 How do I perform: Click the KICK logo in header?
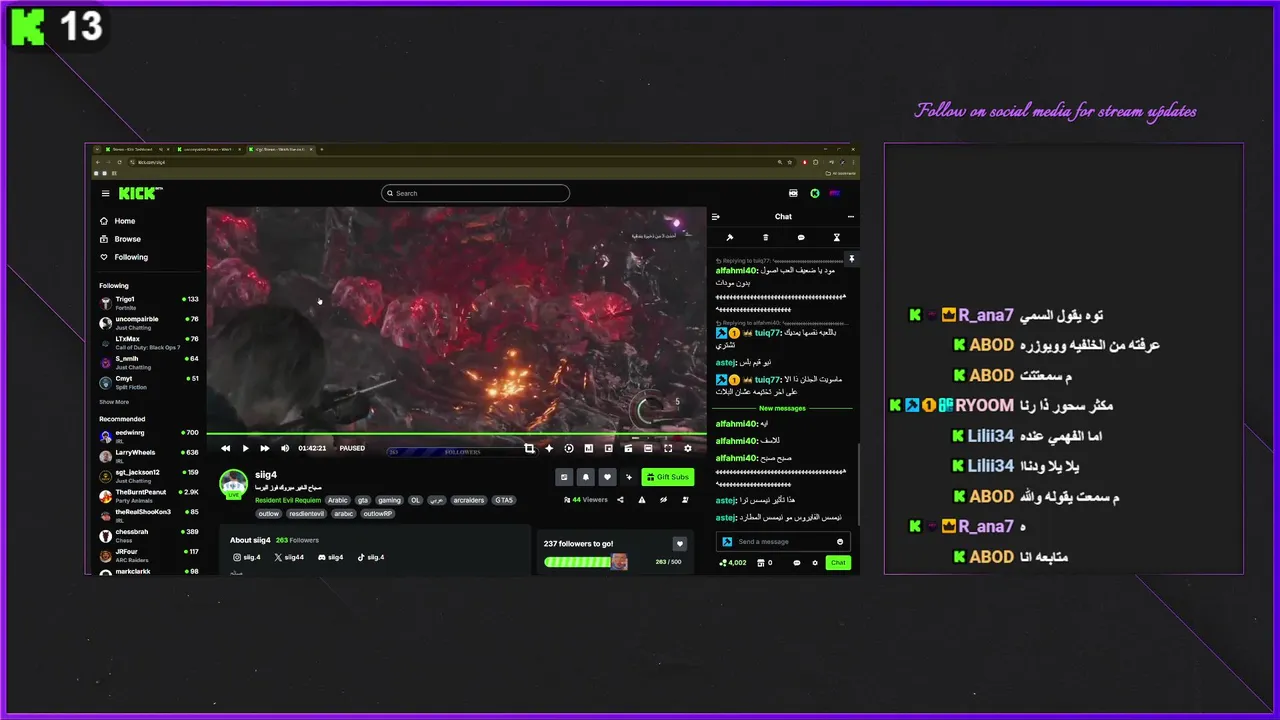click(x=138, y=193)
